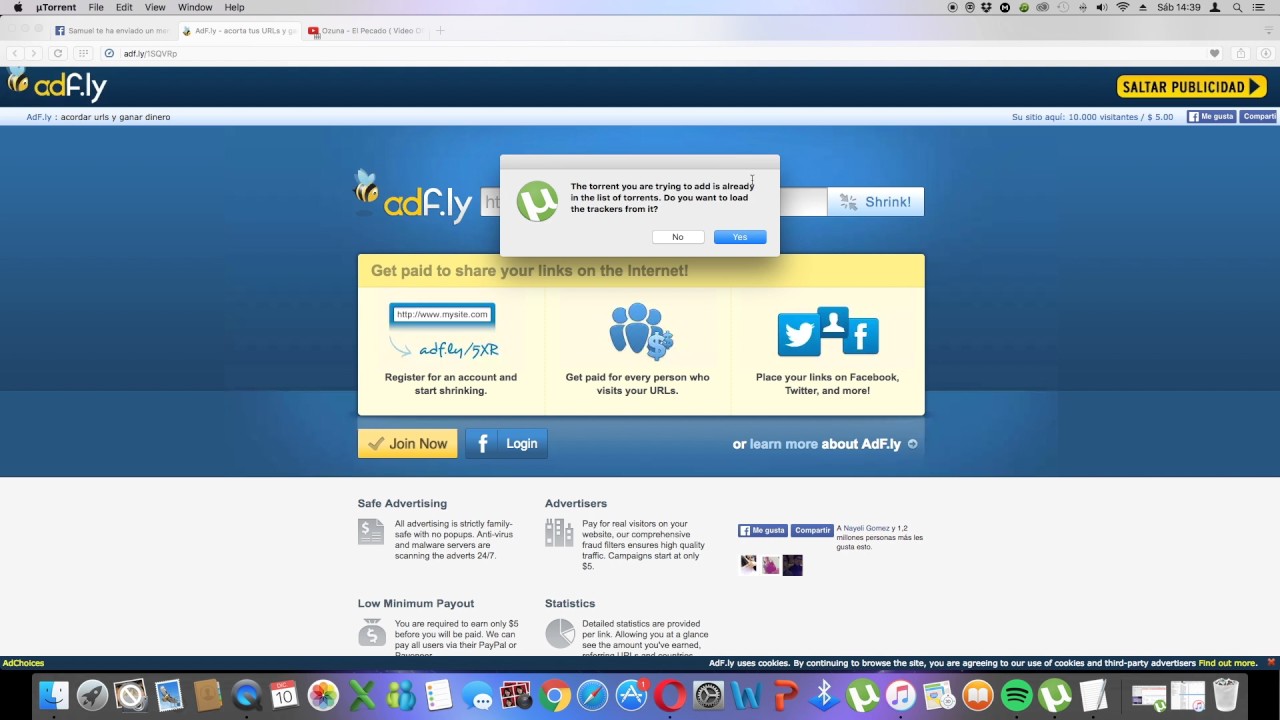
Task: Open the 'Find out more' cookie link
Action: (1227, 663)
